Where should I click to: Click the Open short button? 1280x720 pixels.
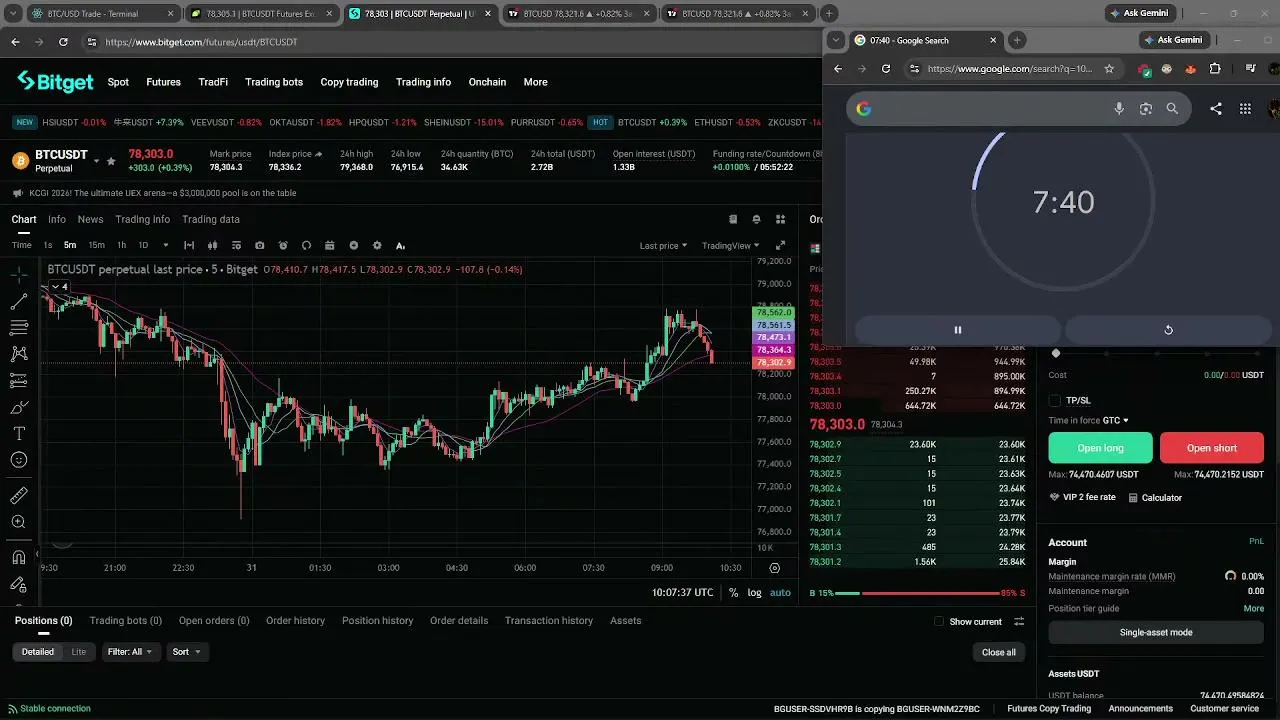pos(1212,448)
